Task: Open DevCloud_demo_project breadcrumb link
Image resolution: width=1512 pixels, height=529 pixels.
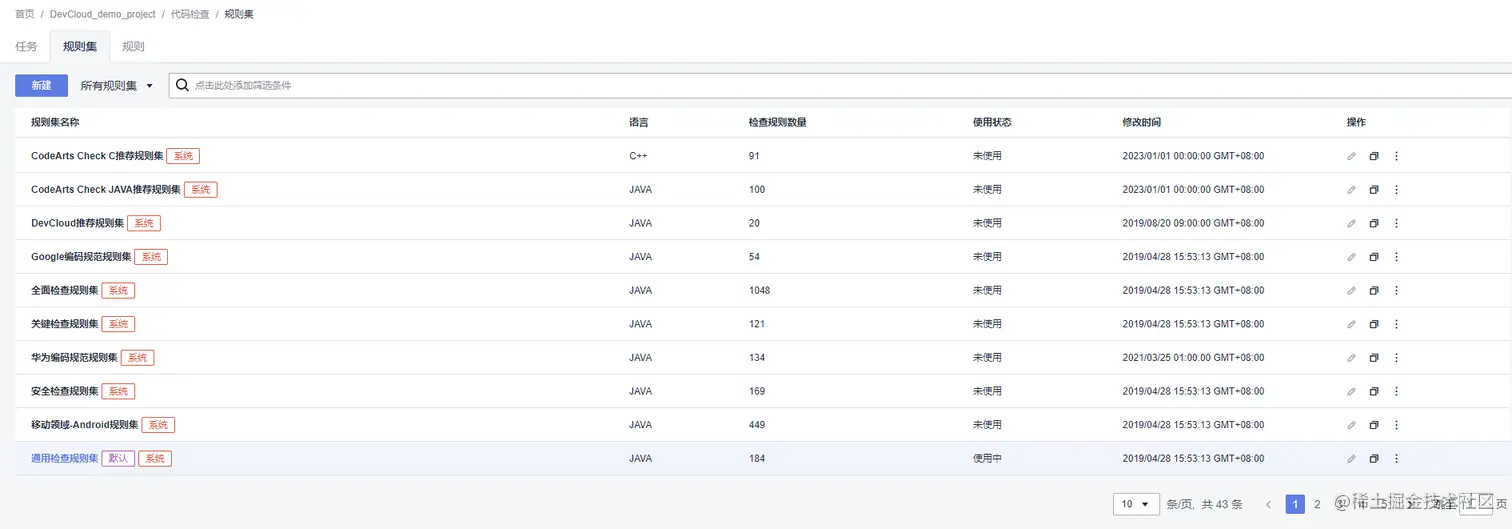Action: [x=103, y=14]
